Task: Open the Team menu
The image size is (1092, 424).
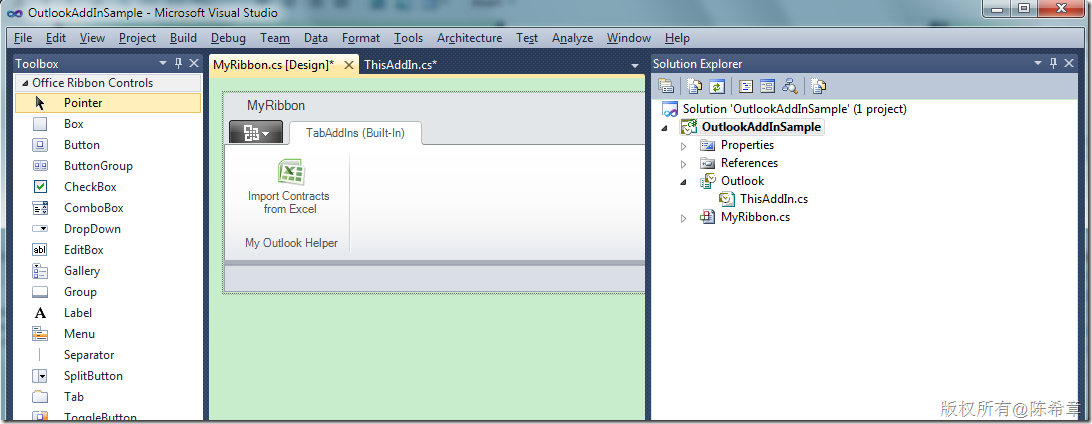Action: [x=275, y=38]
